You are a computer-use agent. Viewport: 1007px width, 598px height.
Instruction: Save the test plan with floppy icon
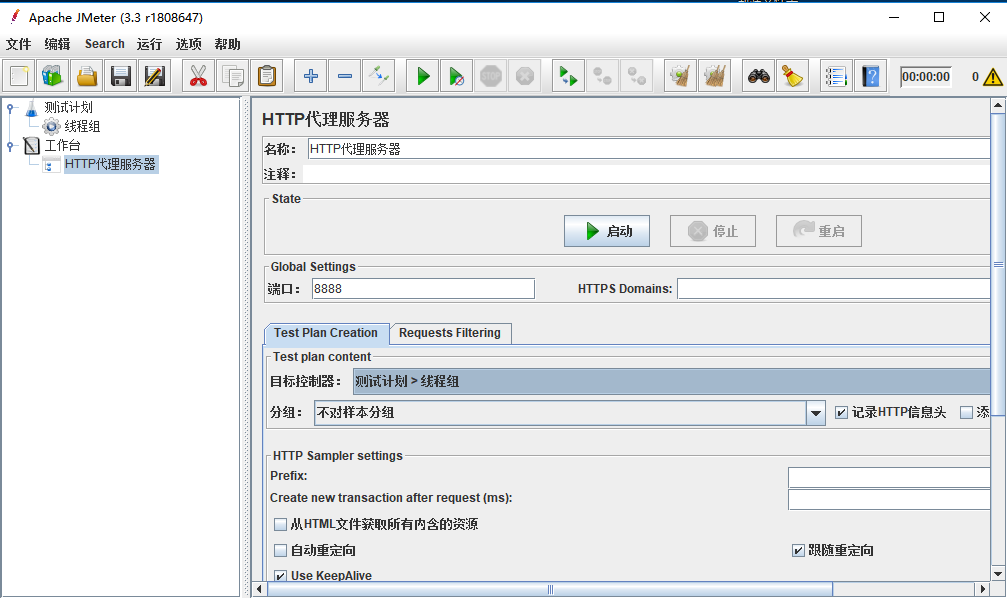tap(121, 76)
